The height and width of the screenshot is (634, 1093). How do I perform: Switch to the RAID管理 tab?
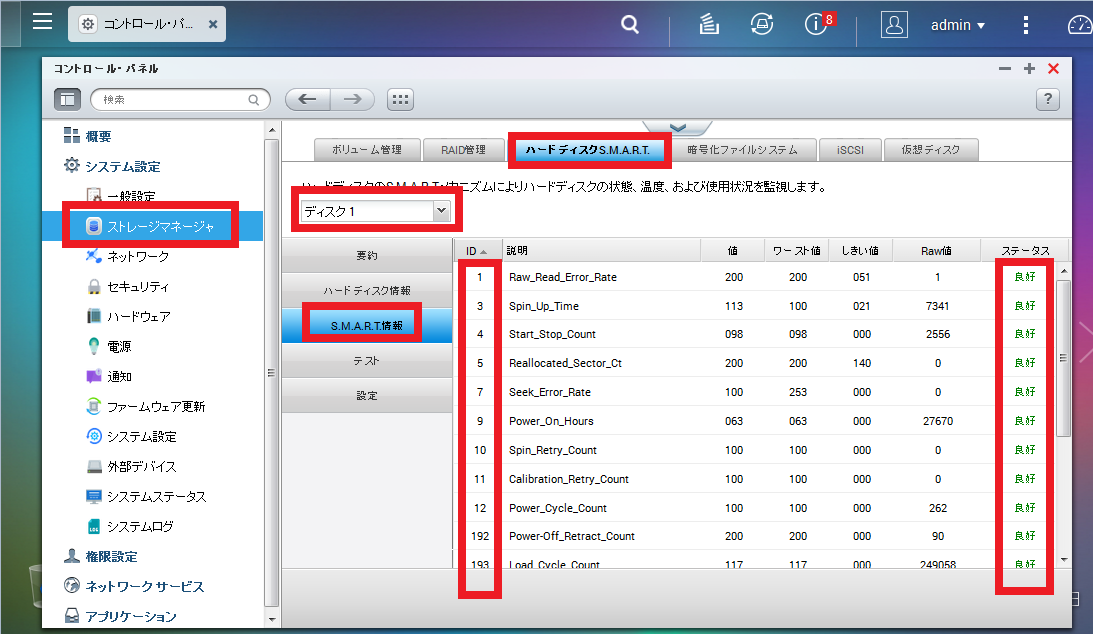[462, 150]
